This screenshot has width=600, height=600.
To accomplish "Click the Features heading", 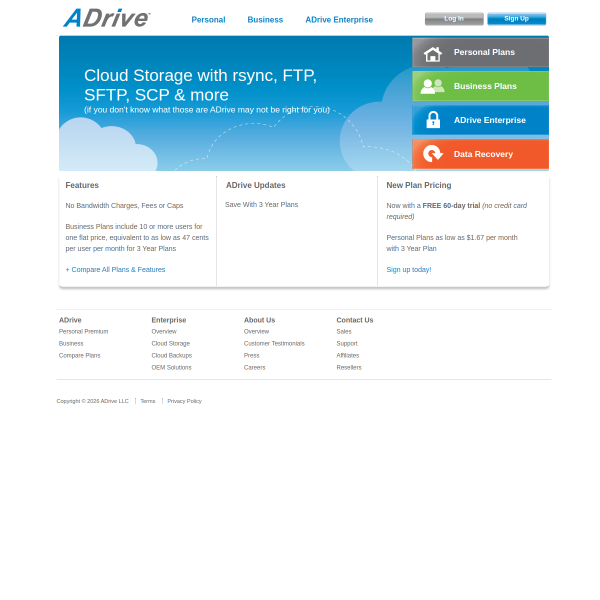I will point(82,185).
